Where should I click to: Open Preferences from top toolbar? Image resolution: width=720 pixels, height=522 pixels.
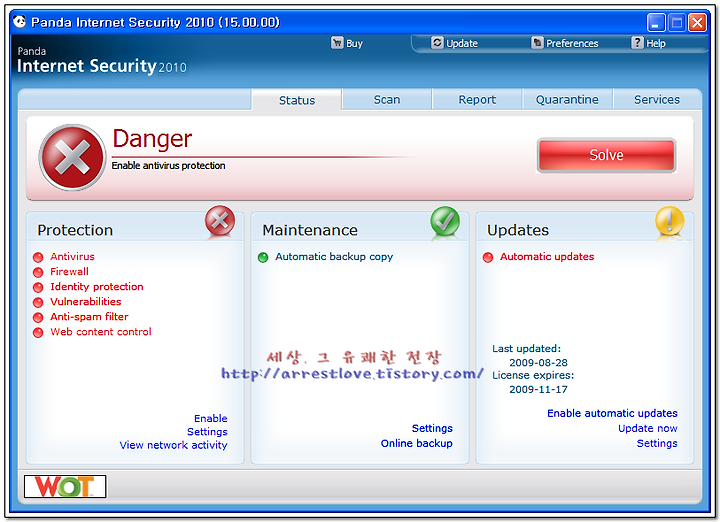pos(572,44)
